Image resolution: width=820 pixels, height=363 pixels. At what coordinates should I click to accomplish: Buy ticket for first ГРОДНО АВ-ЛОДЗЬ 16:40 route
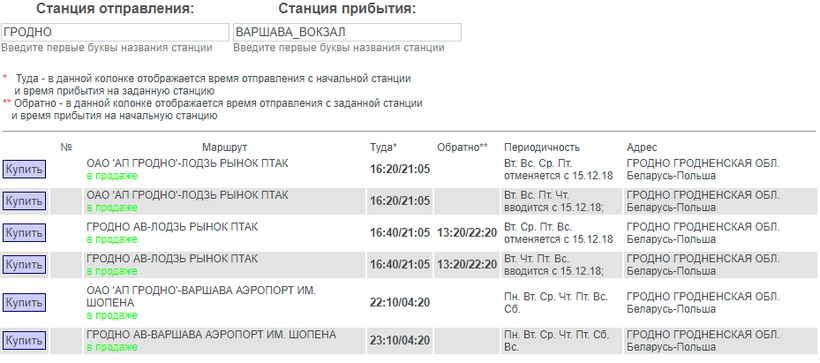point(24,233)
